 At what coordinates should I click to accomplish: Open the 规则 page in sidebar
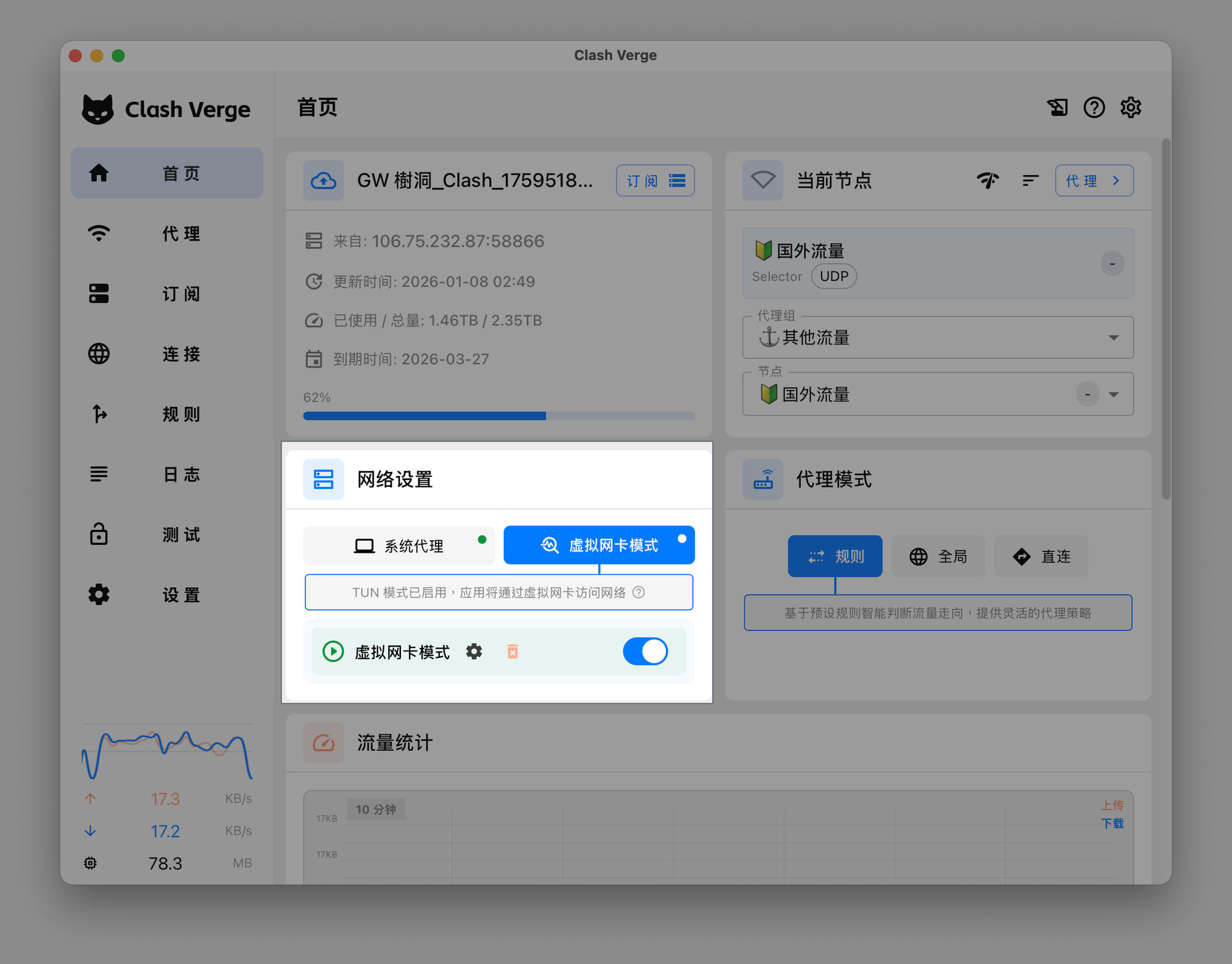point(167,414)
